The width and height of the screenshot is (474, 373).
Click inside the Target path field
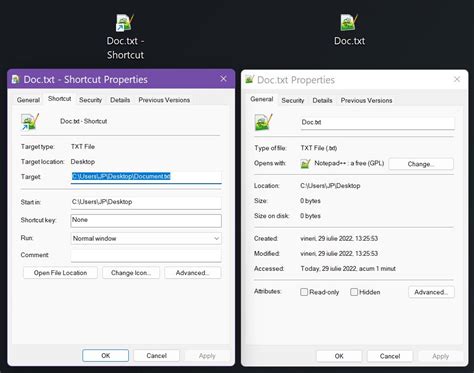click(x=146, y=177)
